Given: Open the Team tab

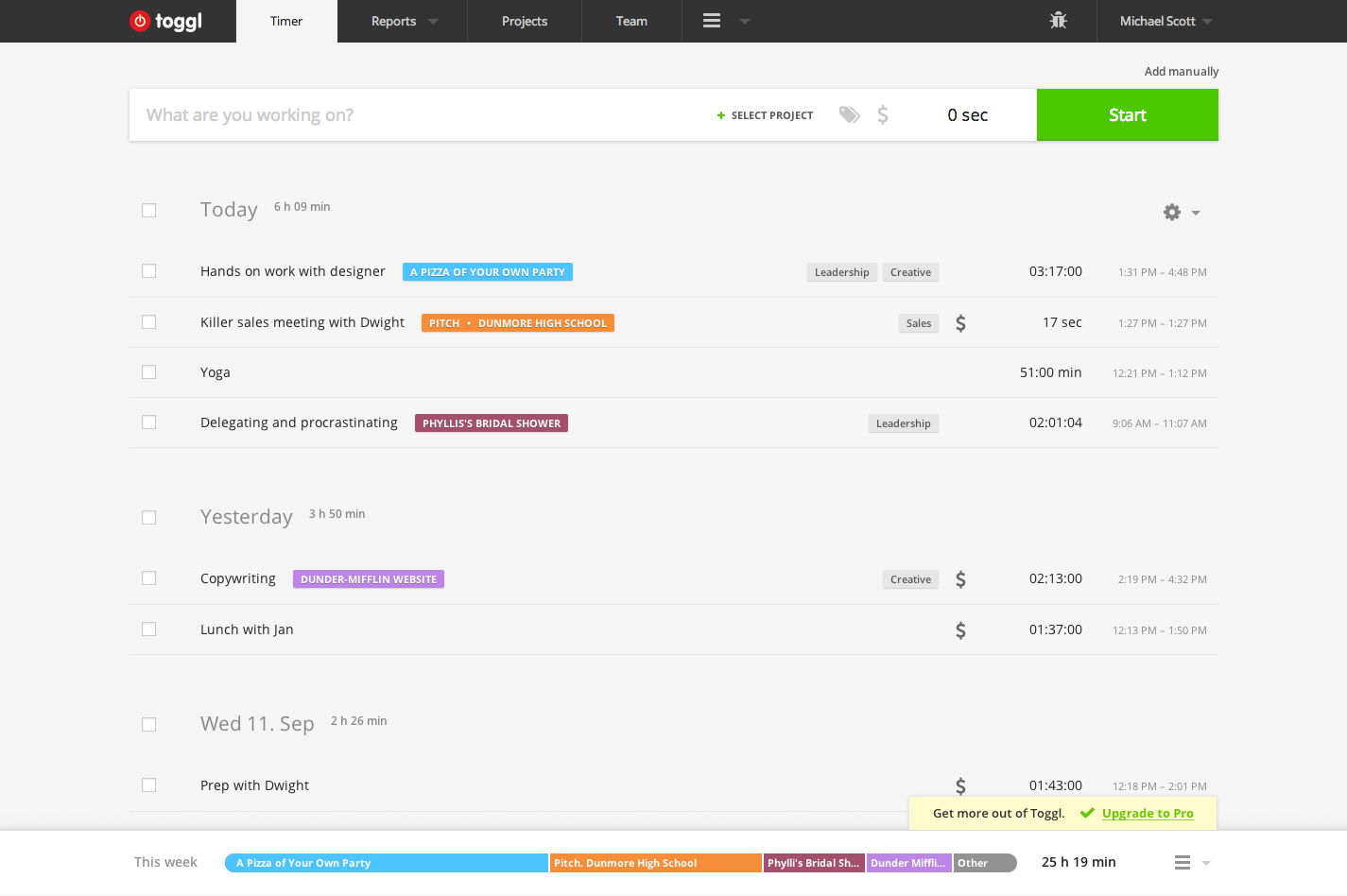Looking at the screenshot, I should 631,21.
